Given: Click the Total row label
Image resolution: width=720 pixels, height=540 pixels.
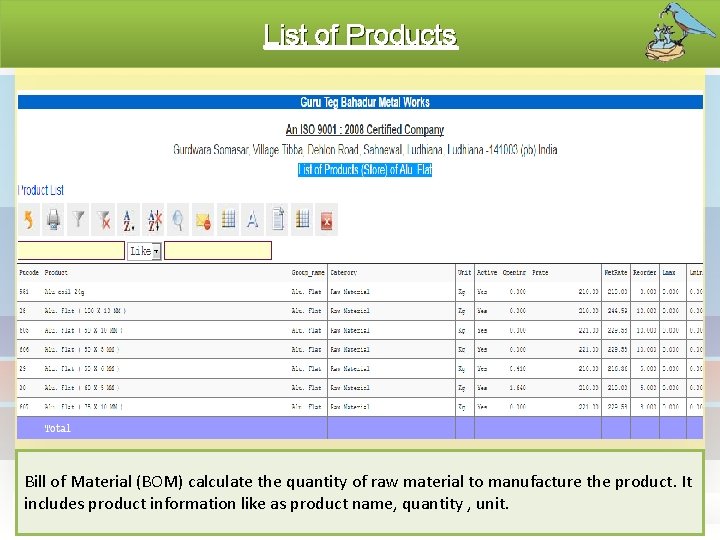Looking at the screenshot, I should pos(57,428).
